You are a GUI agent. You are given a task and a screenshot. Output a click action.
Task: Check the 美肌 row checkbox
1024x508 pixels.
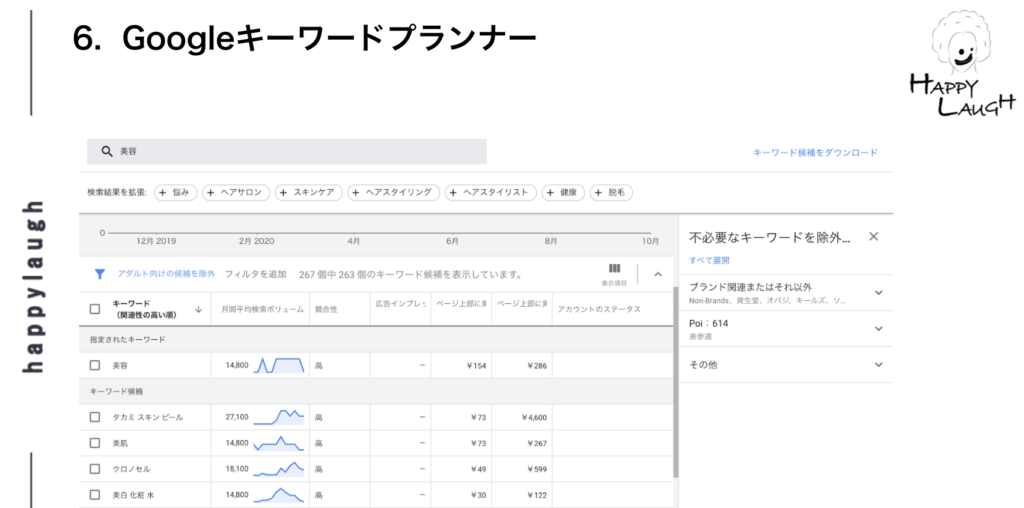(x=95, y=443)
